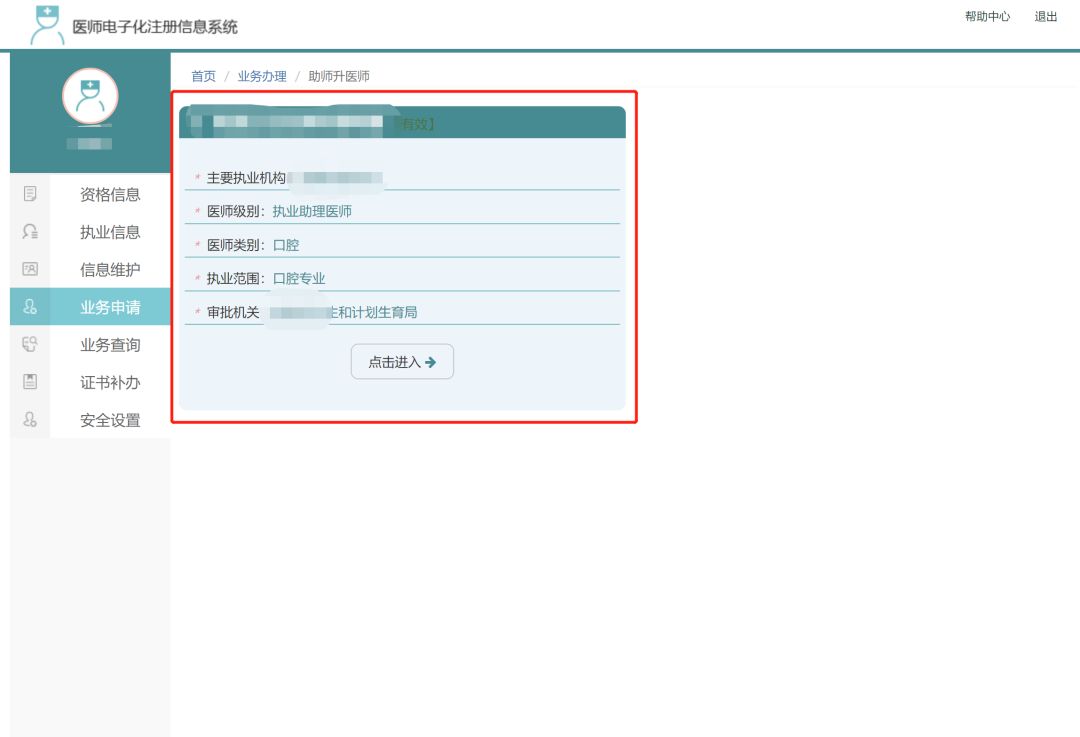The width and height of the screenshot is (1080, 737).
Task: Select 执业信息 in the sidebar
Action: [x=110, y=232]
